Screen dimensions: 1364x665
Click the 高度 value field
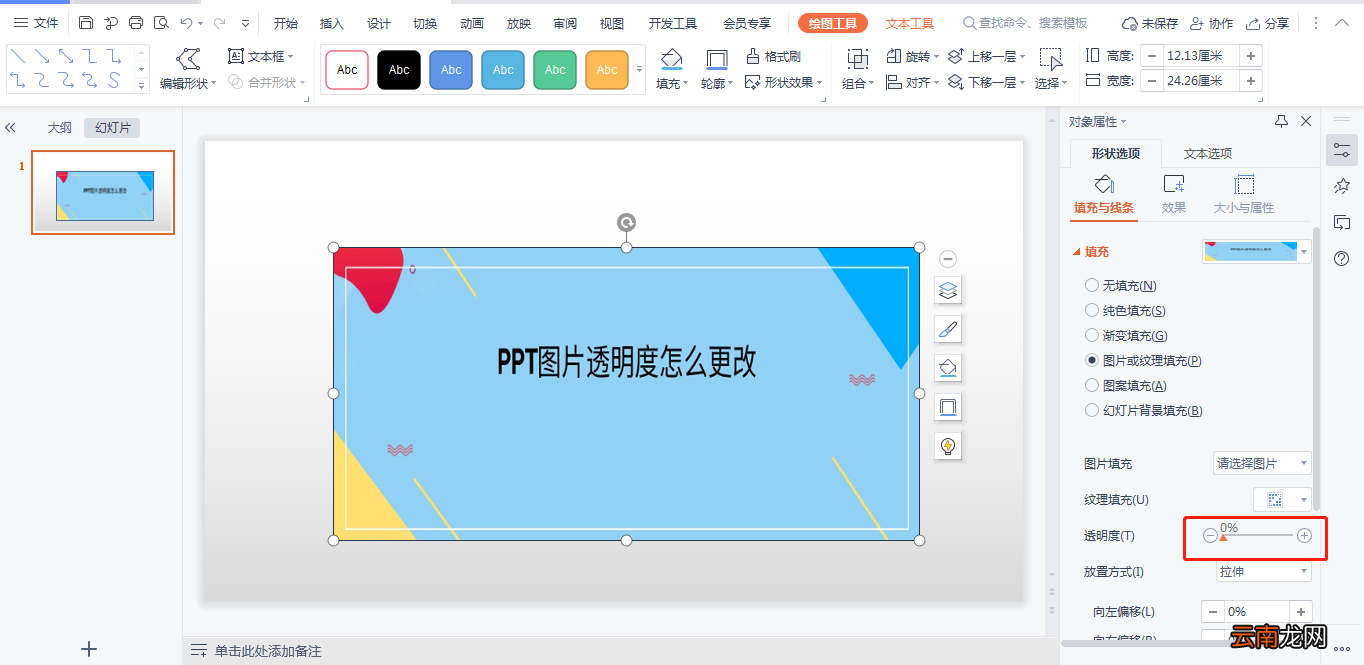(x=1201, y=56)
